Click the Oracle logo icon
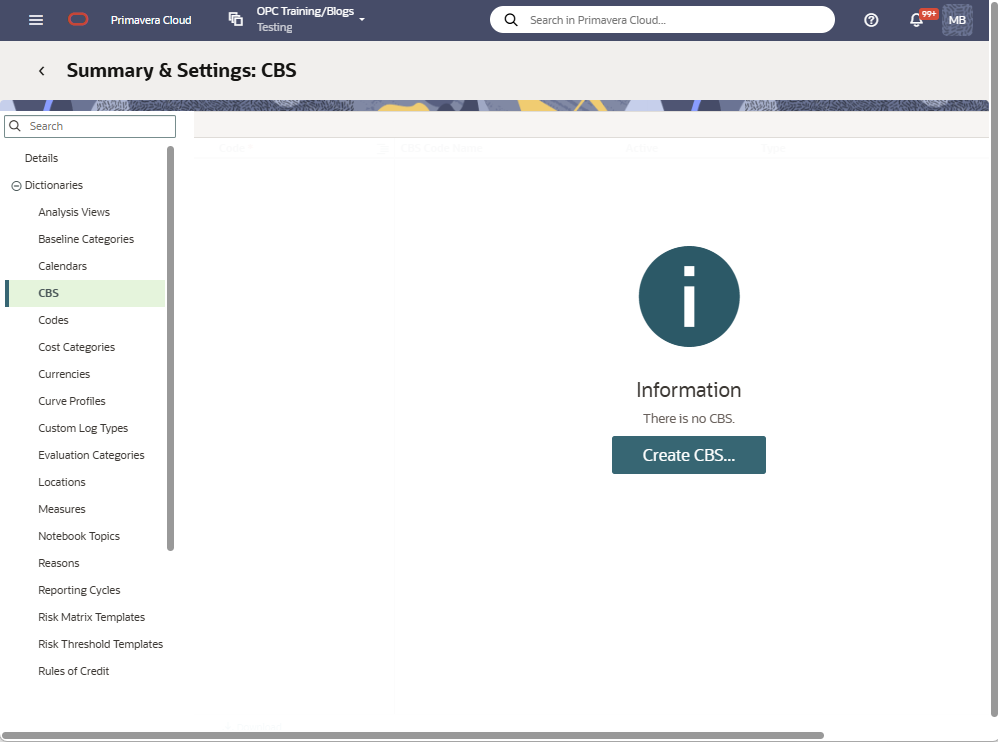The width and height of the screenshot is (998, 742). [78, 20]
